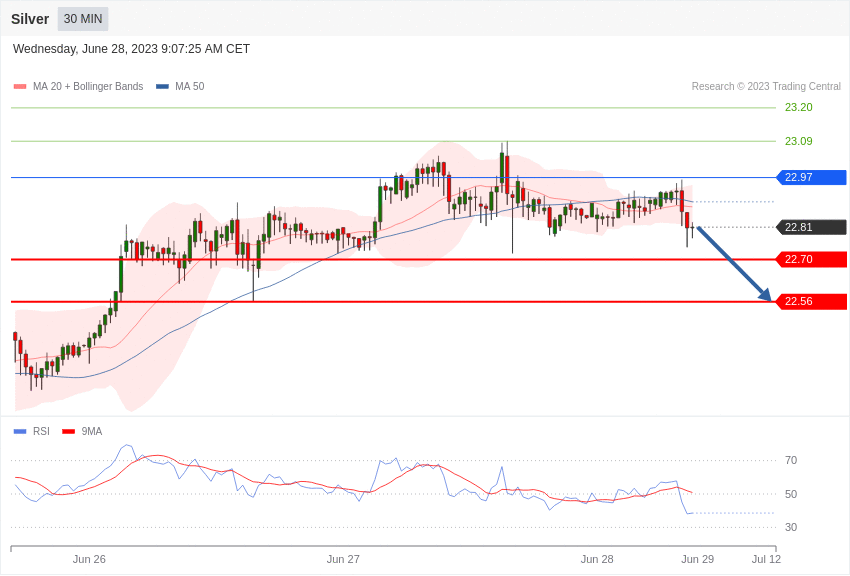Click the 9MA legend swatch
Screen dimensions: 850x576
point(68,431)
